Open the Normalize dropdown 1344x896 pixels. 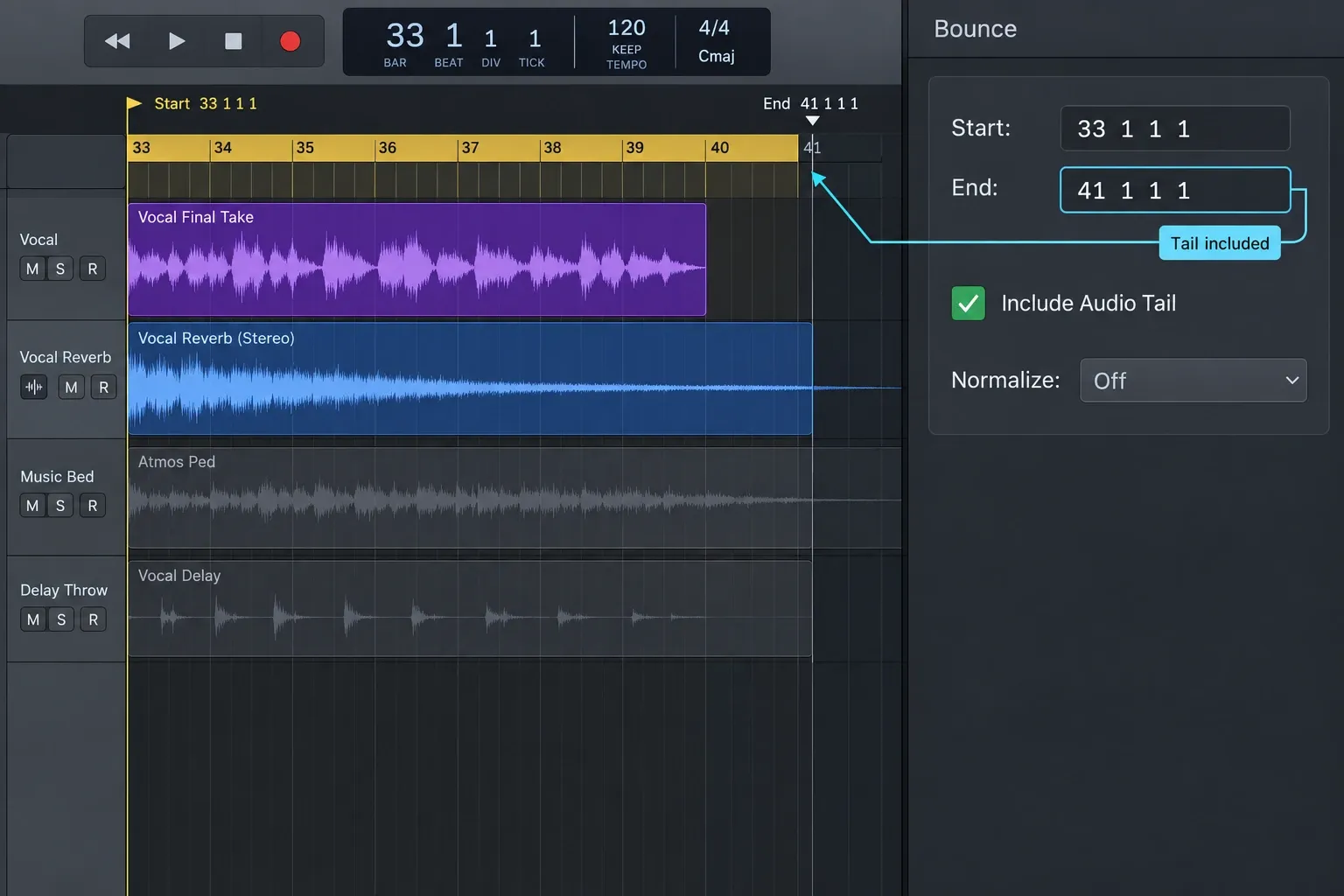(x=1193, y=381)
